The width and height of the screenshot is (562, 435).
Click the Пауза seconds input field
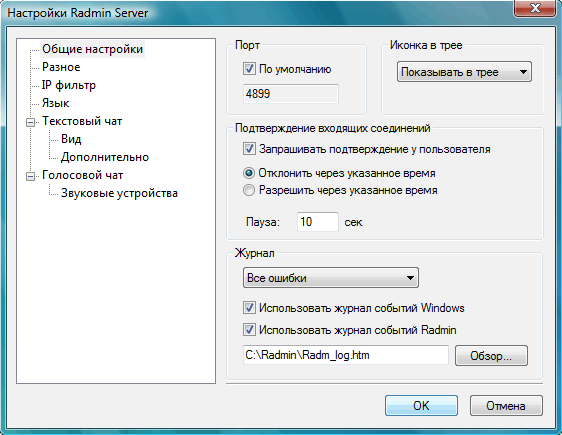[x=318, y=222]
